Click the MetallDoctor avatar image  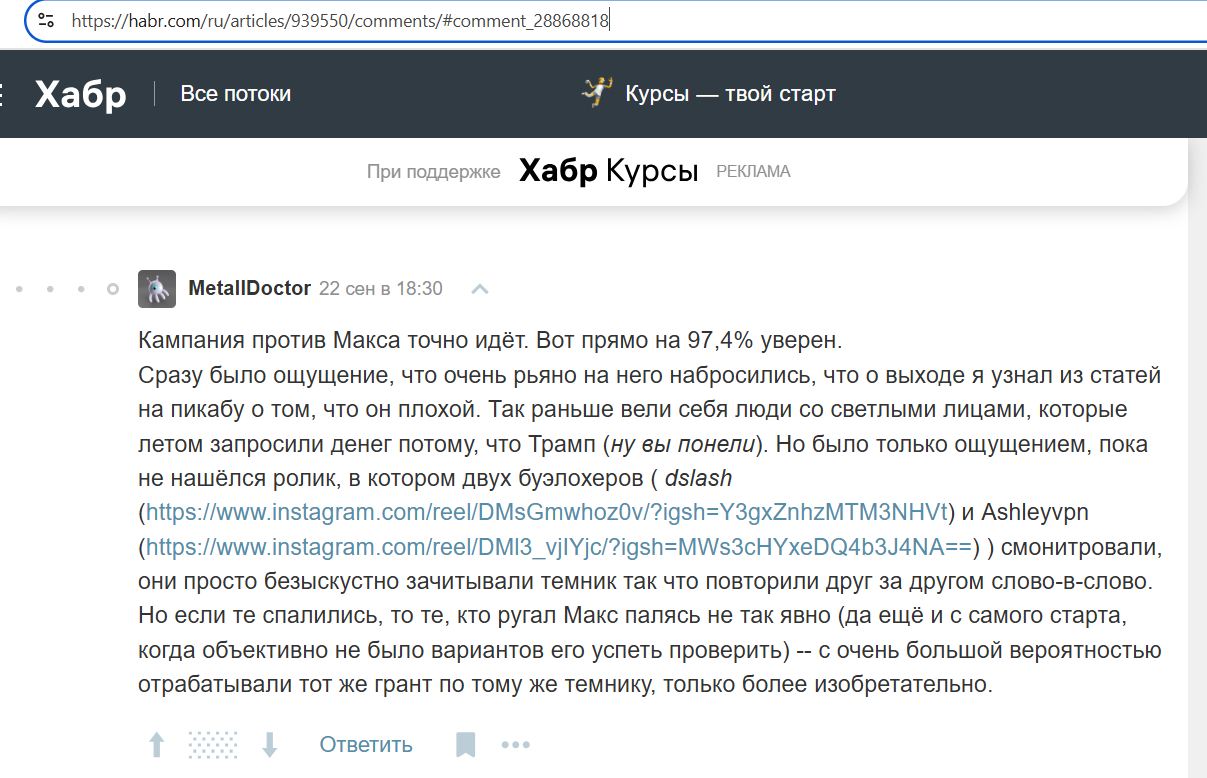[x=157, y=289]
